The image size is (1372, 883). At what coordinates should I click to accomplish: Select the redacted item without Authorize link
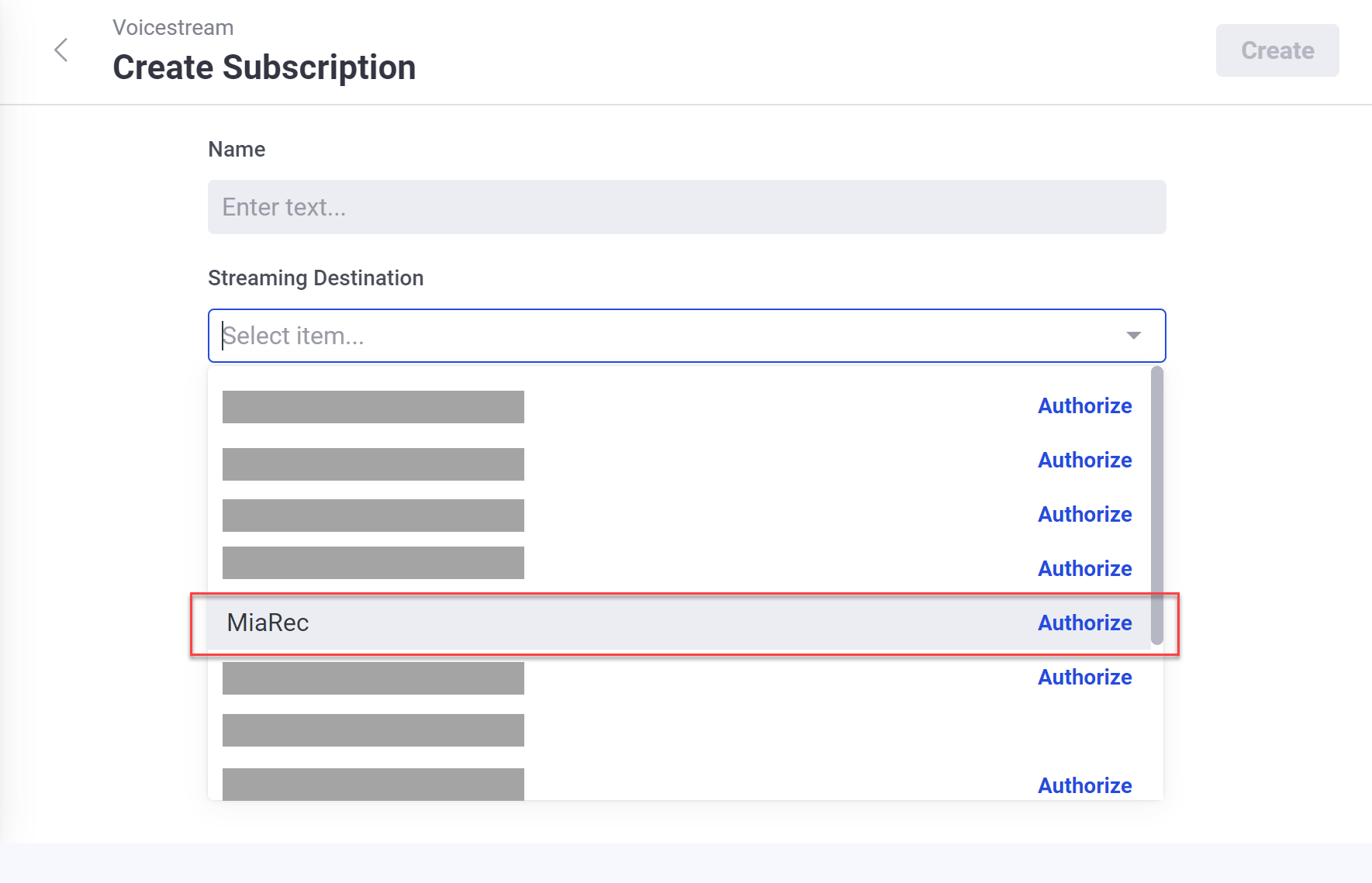[x=373, y=730]
